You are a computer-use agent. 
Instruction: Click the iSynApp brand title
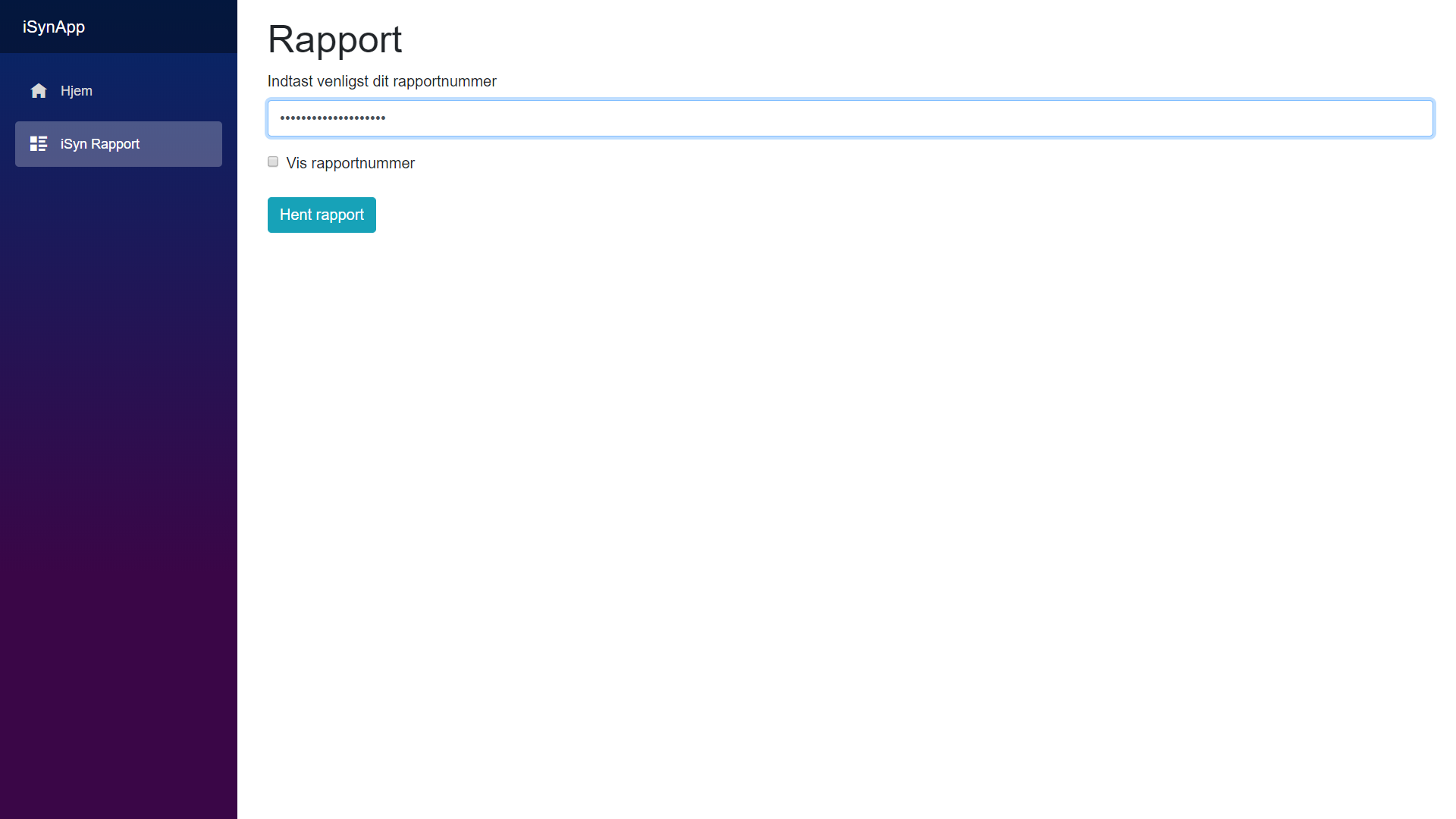[x=54, y=27]
